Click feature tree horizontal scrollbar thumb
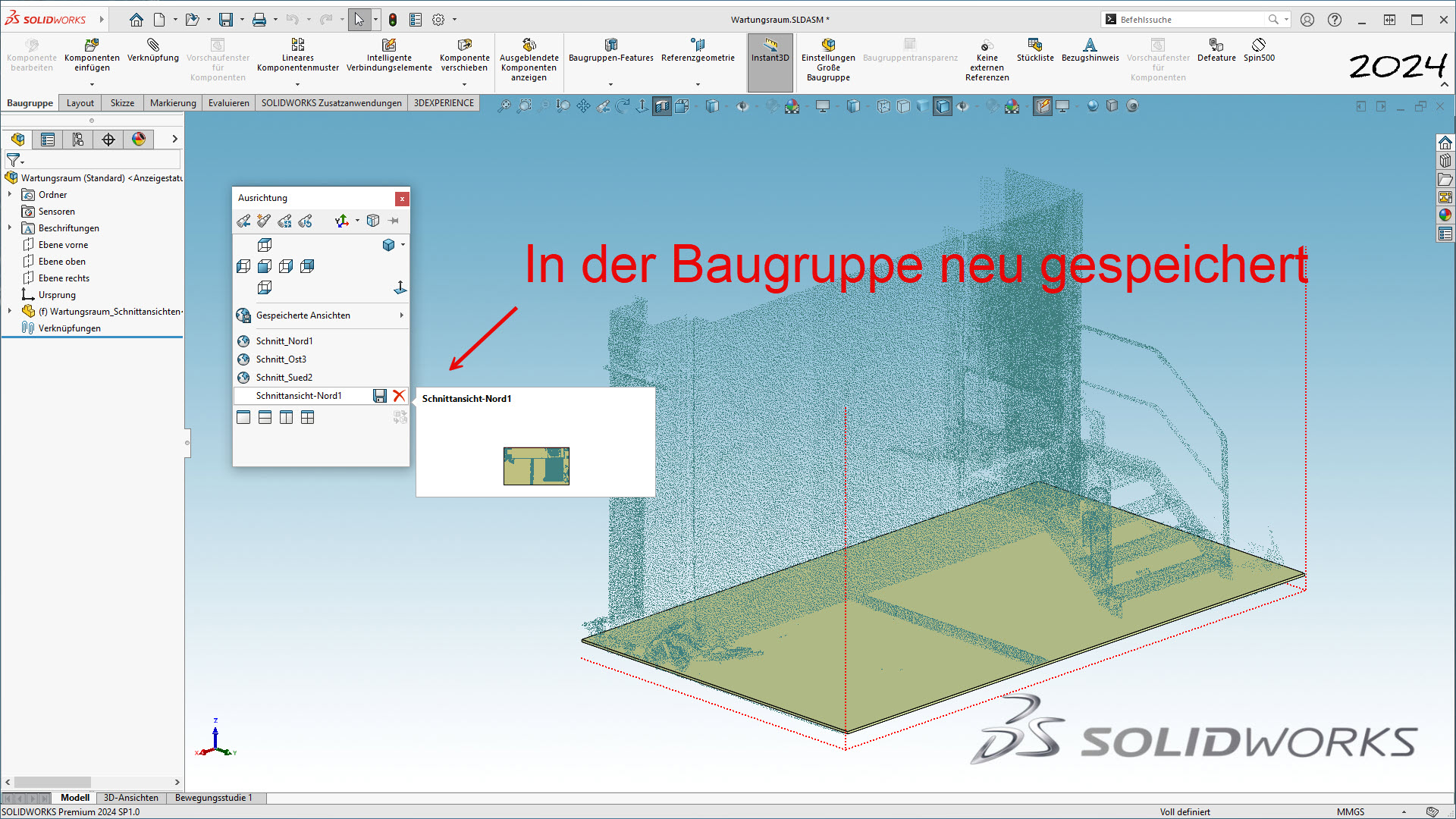 [52, 782]
